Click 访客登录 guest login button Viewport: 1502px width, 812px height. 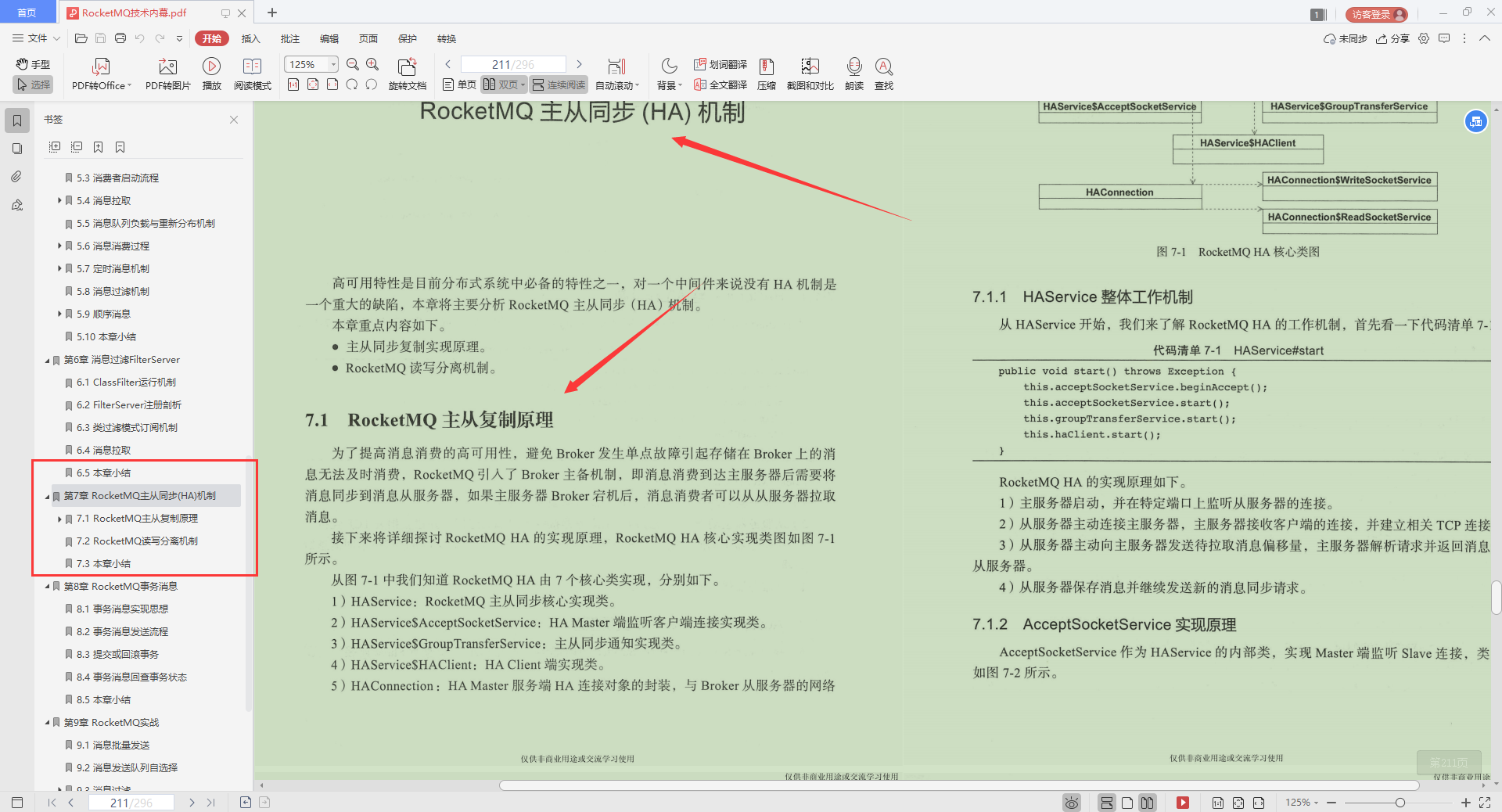coord(1376,14)
